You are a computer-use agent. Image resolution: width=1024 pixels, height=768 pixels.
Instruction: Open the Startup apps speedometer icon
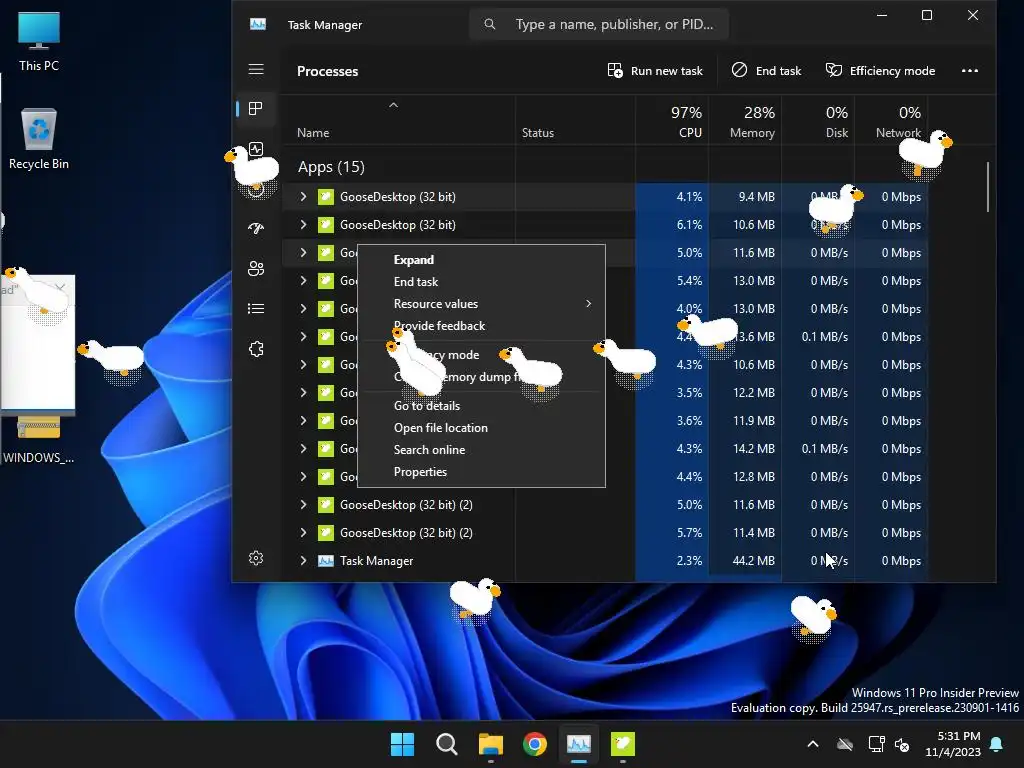coord(256,228)
